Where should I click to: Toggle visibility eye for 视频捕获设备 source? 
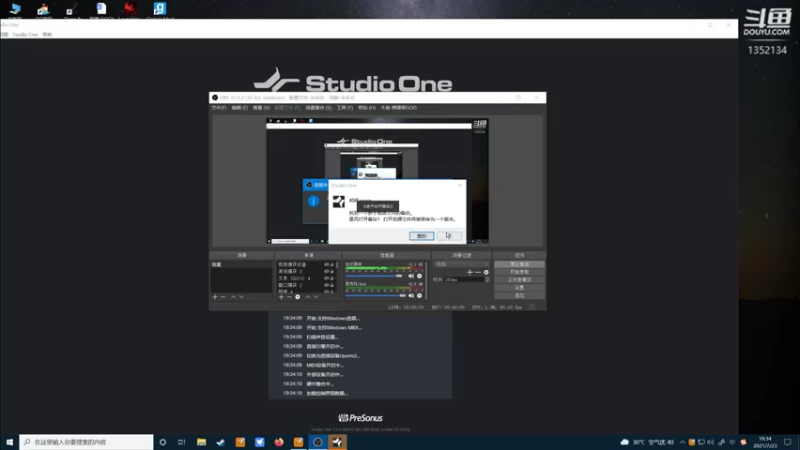pos(327,265)
